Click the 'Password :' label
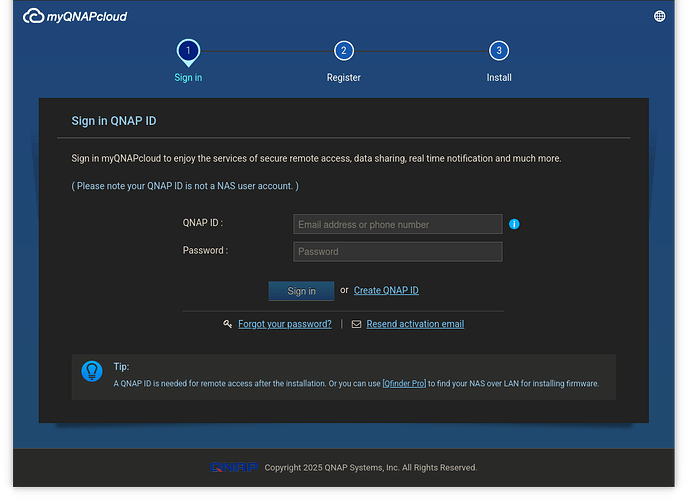687x500 pixels. [x=205, y=250]
